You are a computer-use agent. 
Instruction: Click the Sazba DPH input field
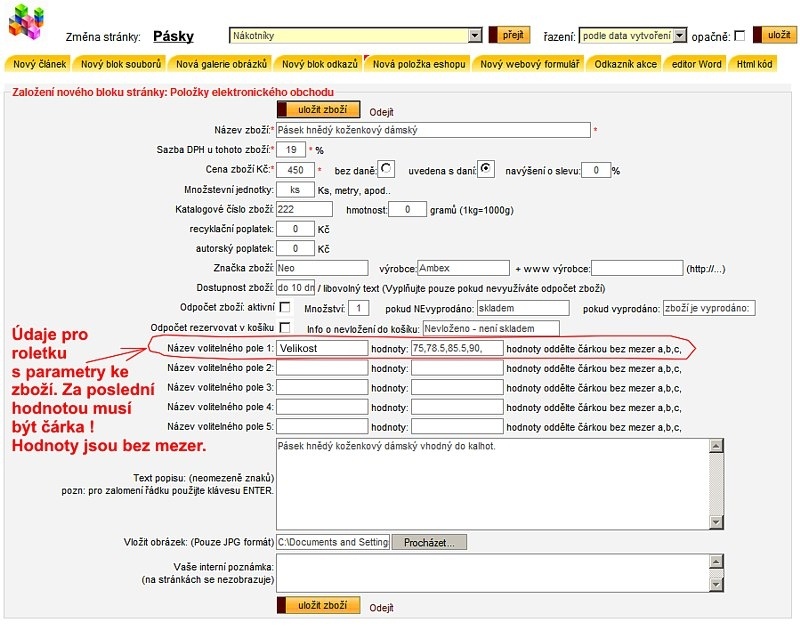coord(291,149)
